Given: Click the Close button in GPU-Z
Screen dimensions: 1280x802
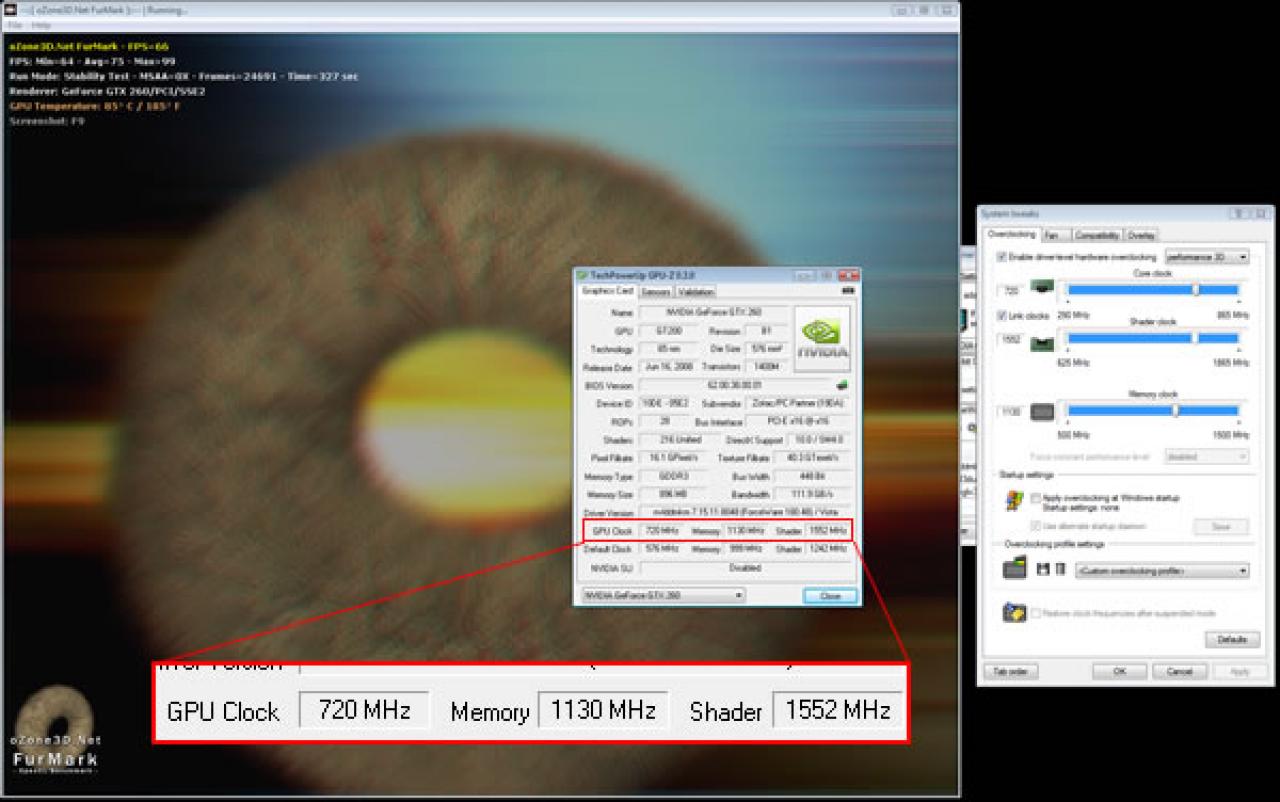Looking at the screenshot, I should click(x=830, y=595).
